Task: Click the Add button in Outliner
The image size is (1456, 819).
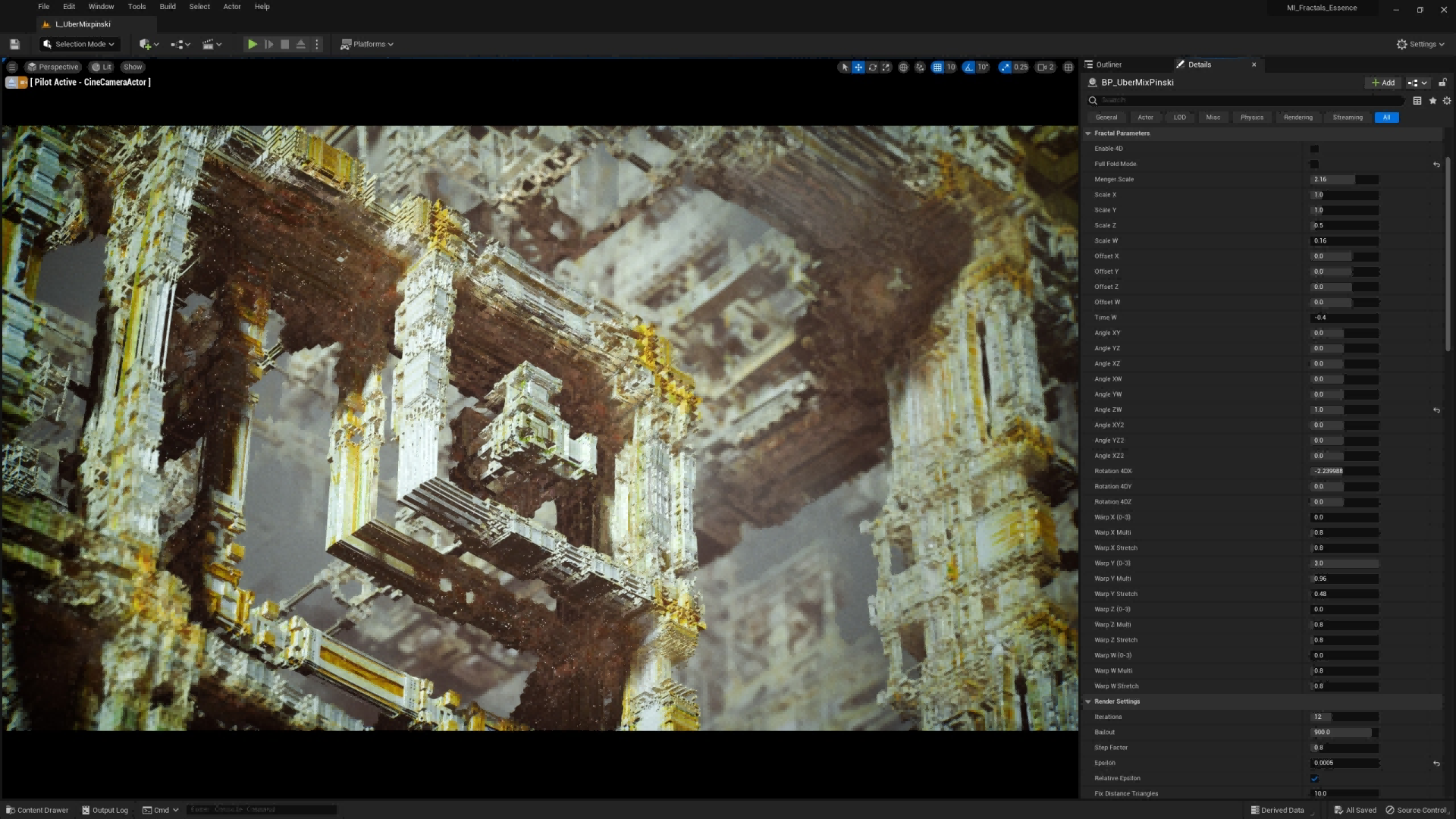Action: click(1384, 82)
